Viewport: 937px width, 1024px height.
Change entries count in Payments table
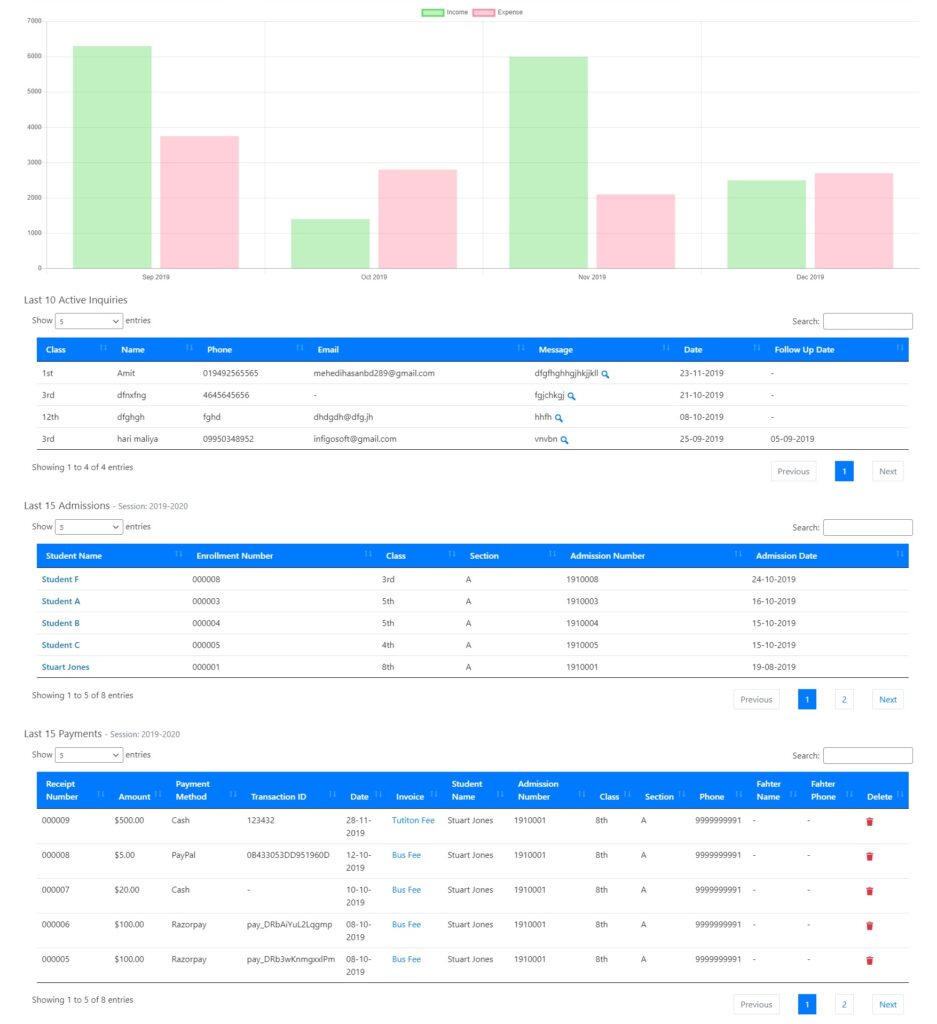[x=89, y=755]
